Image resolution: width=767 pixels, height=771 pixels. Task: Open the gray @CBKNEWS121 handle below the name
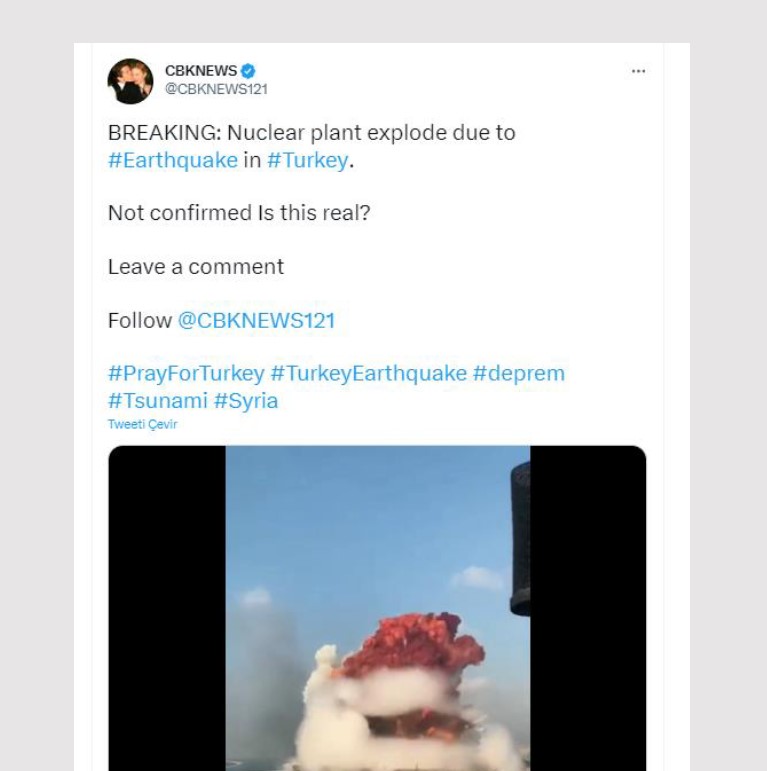pyautogui.click(x=216, y=88)
